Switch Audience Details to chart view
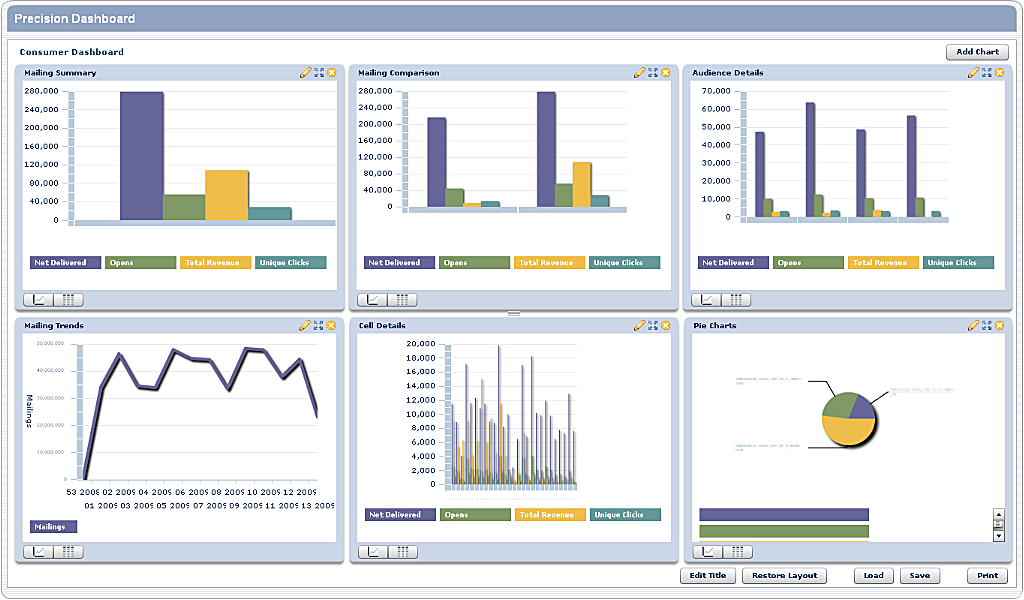The width and height of the screenshot is (1024, 600). tap(707, 300)
